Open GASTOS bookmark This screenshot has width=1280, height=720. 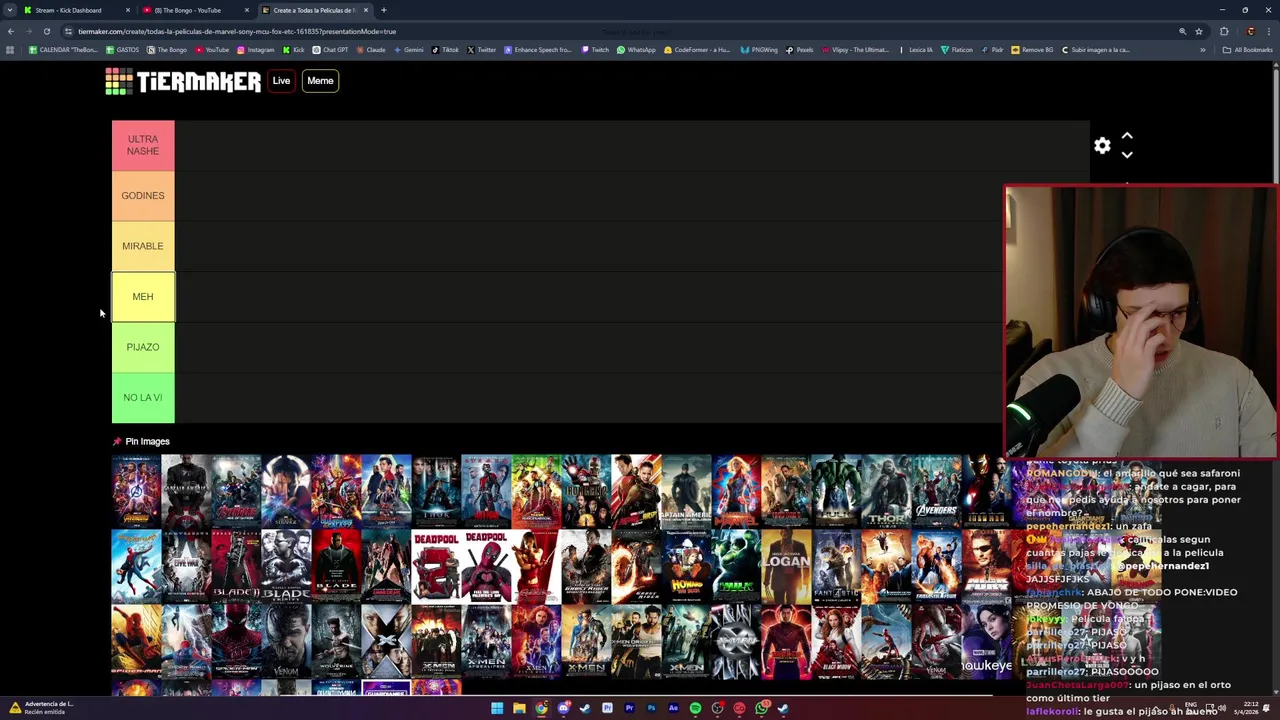[x=123, y=50]
